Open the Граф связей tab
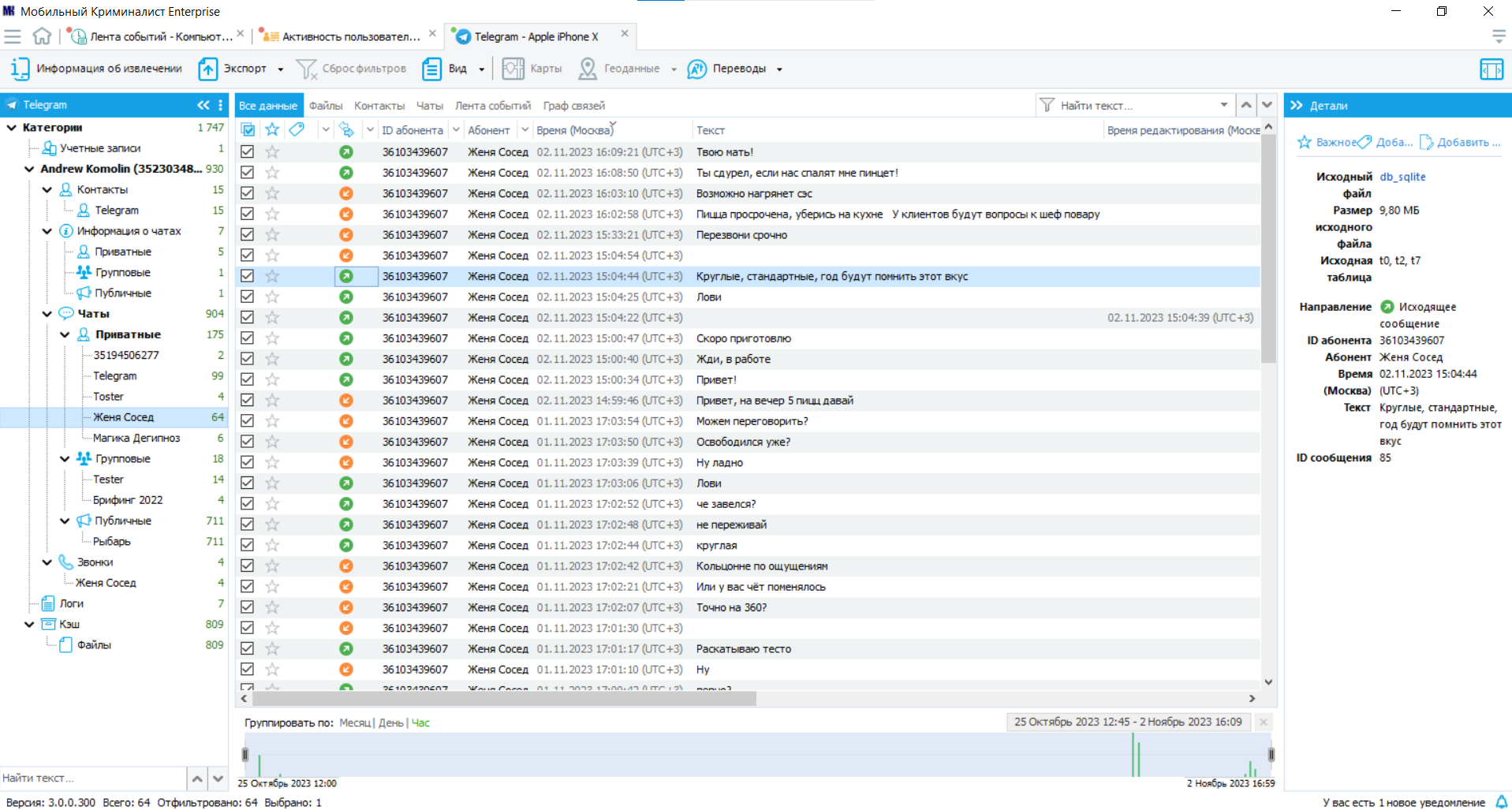Screen dimensions: 1512x810 point(574,106)
